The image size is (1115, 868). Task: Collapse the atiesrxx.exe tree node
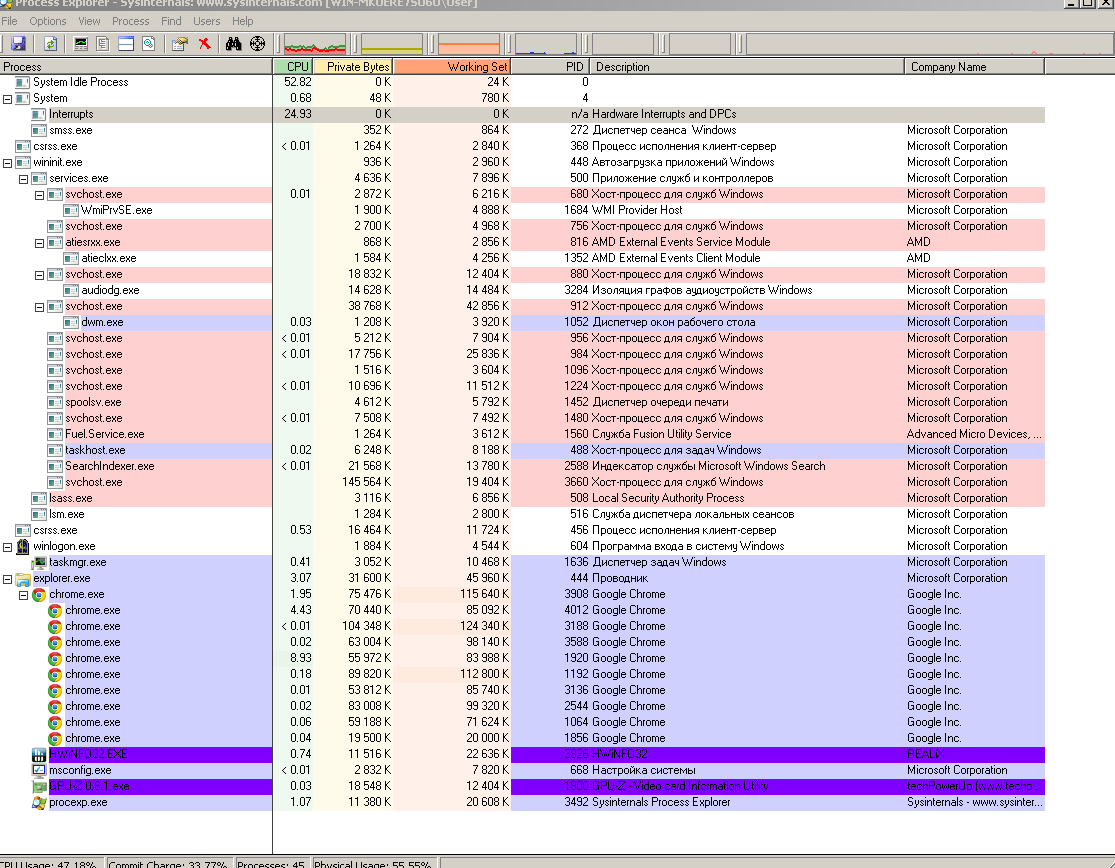point(40,242)
